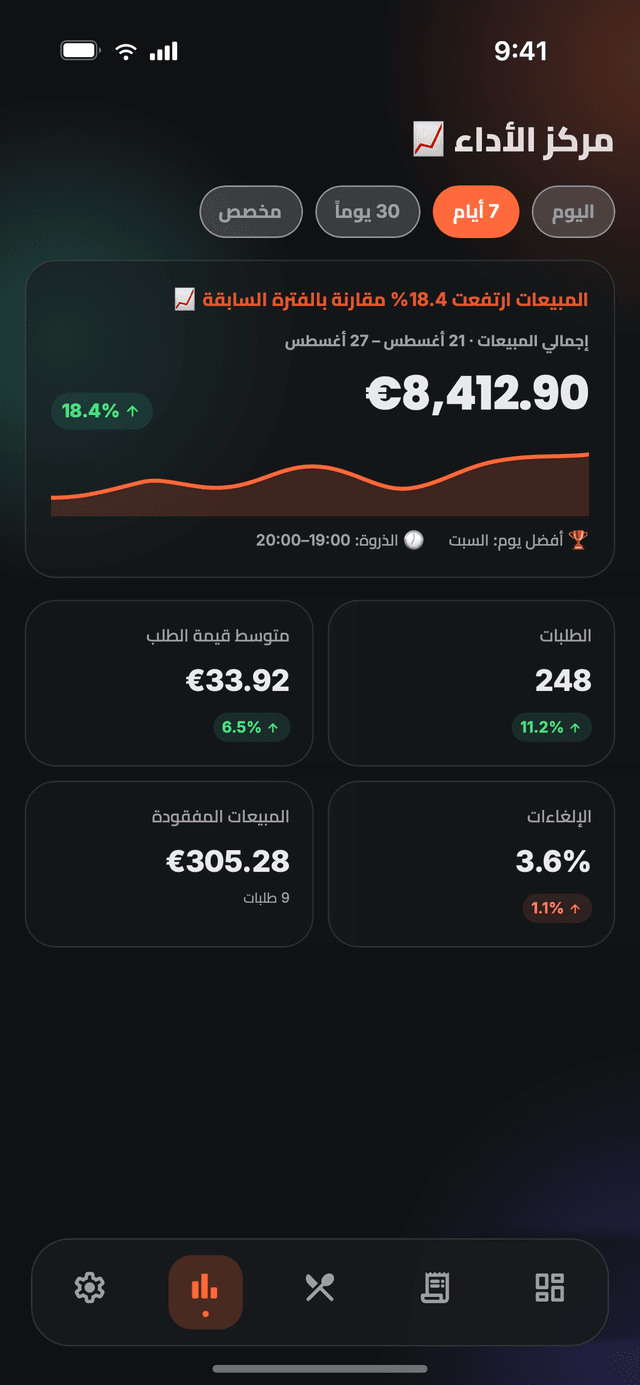Select the اليوم period filter
The width and height of the screenshot is (640, 1385).
[573, 212]
